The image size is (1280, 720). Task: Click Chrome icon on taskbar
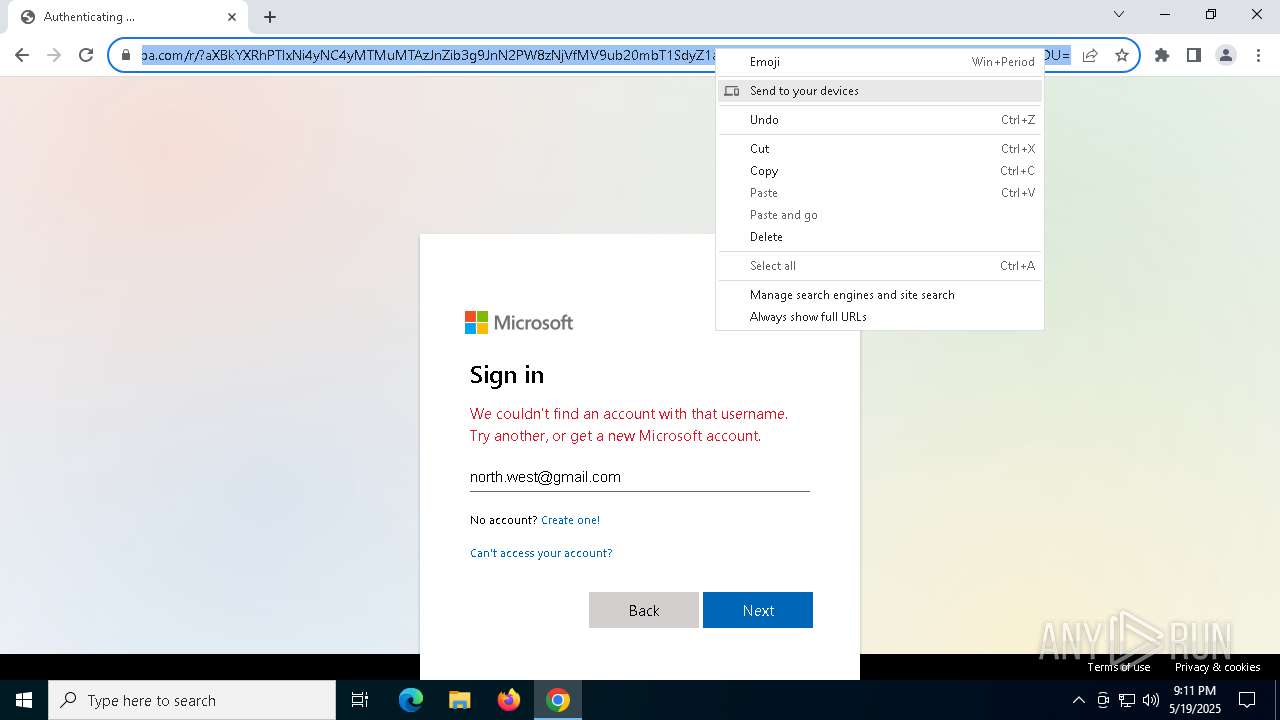(558, 700)
